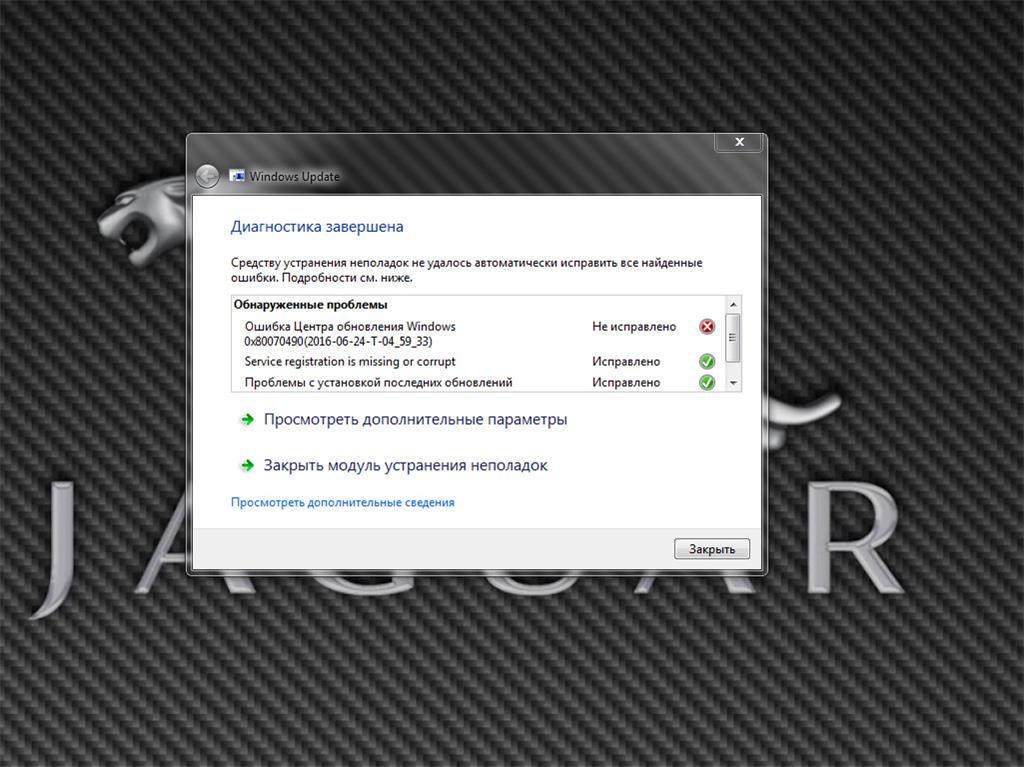The image size is (1024, 767).
Task: Click green arrow next to Закрыть модуль устранения
Action: pyautogui.click(x=247, y=465)
